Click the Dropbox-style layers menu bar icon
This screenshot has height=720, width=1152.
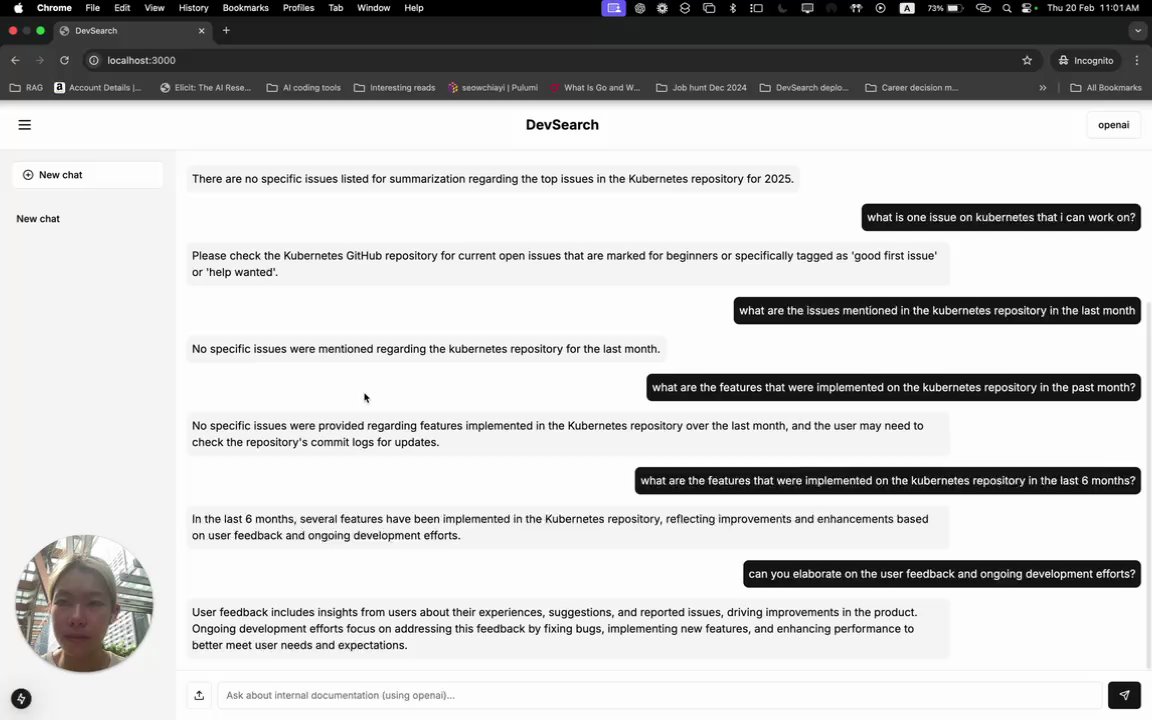(x=685, y=8)
